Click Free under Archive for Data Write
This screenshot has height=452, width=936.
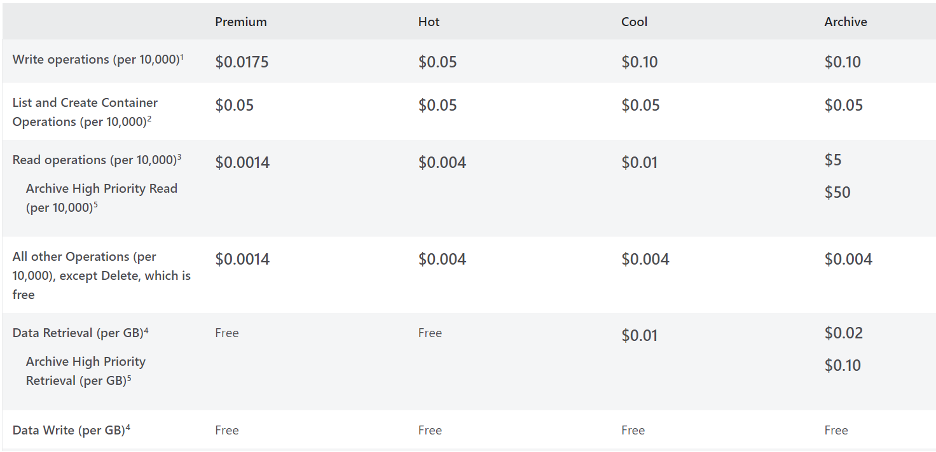[x=836, y=430]
